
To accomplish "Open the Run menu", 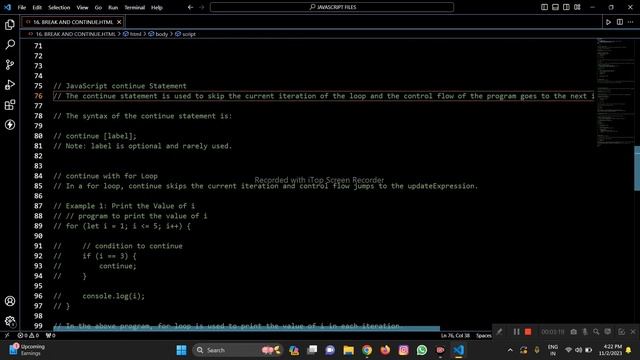I will click(113, 7).
